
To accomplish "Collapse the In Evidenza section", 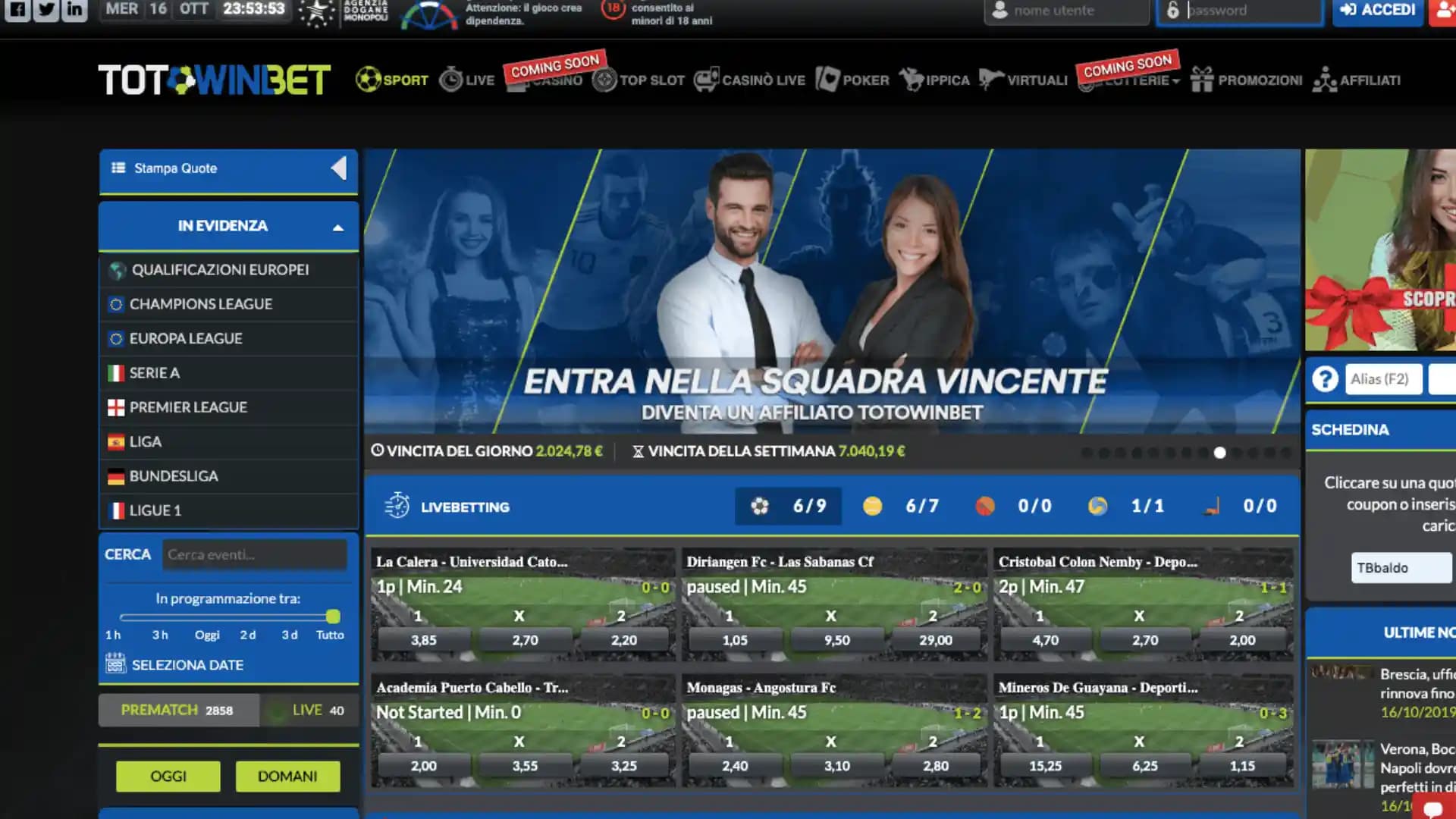I will point(338,227).
